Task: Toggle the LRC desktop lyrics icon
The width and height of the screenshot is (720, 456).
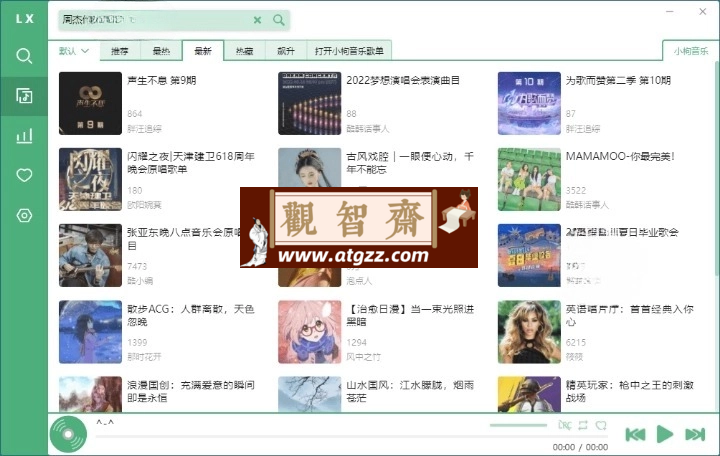Action: click(x=565, y=425)
